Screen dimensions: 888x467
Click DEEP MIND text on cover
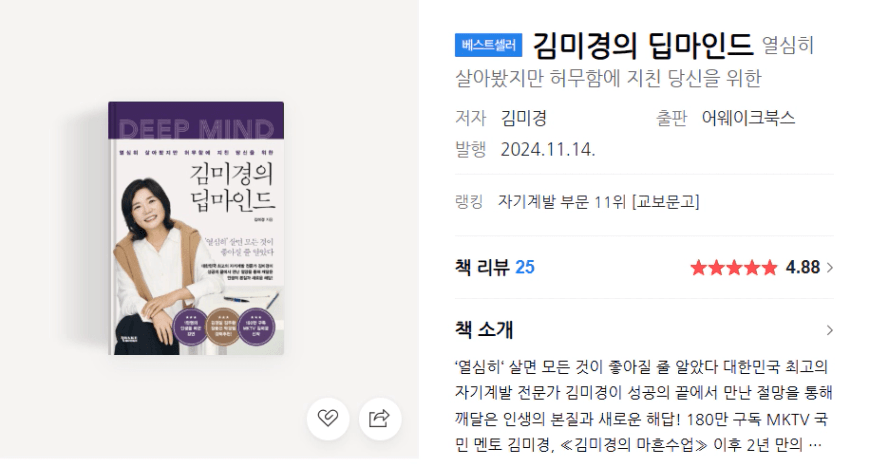point(197,130)
